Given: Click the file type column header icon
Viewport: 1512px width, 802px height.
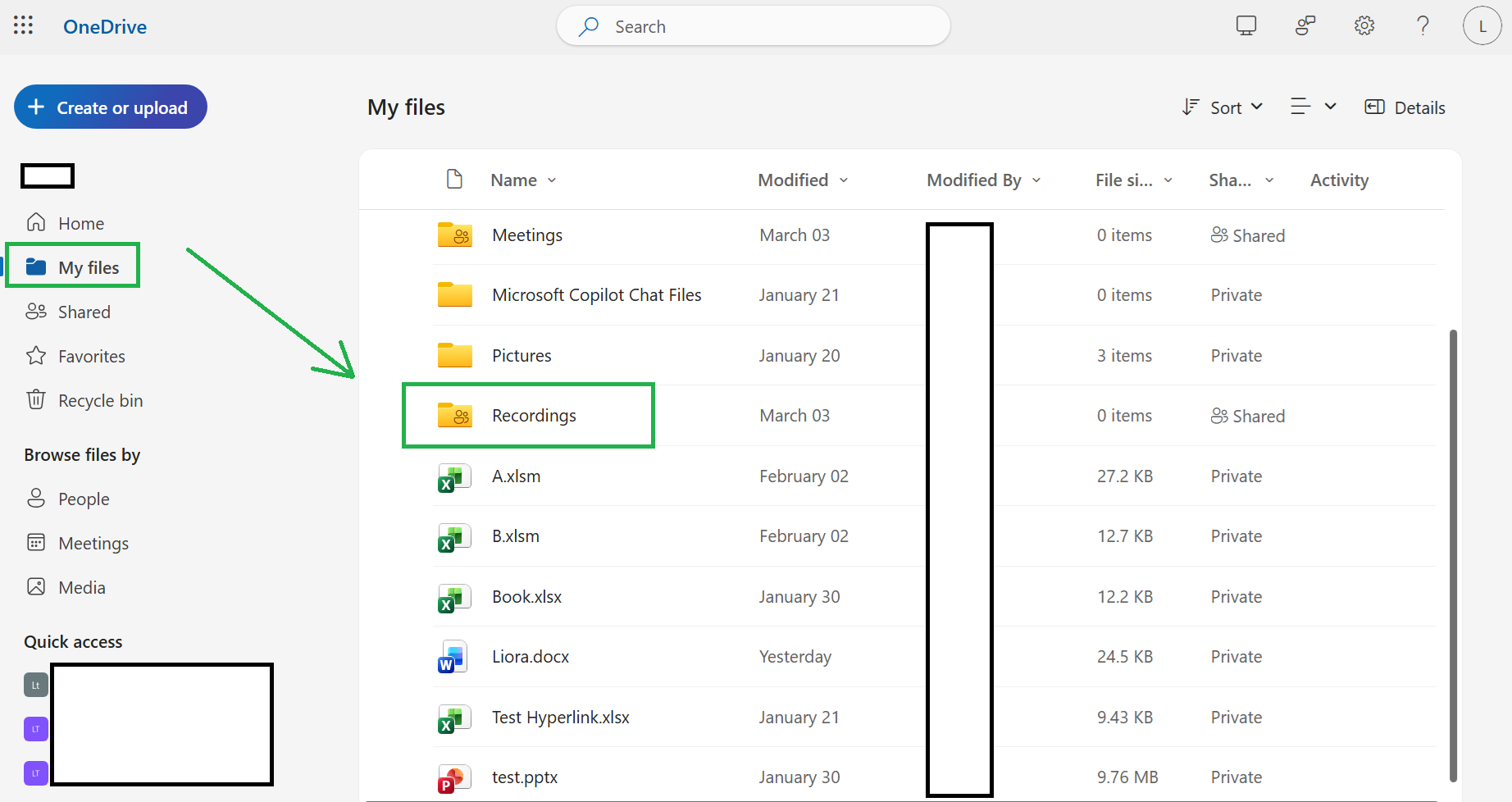Looking at the screenshot, I should (x=454, y=179).
